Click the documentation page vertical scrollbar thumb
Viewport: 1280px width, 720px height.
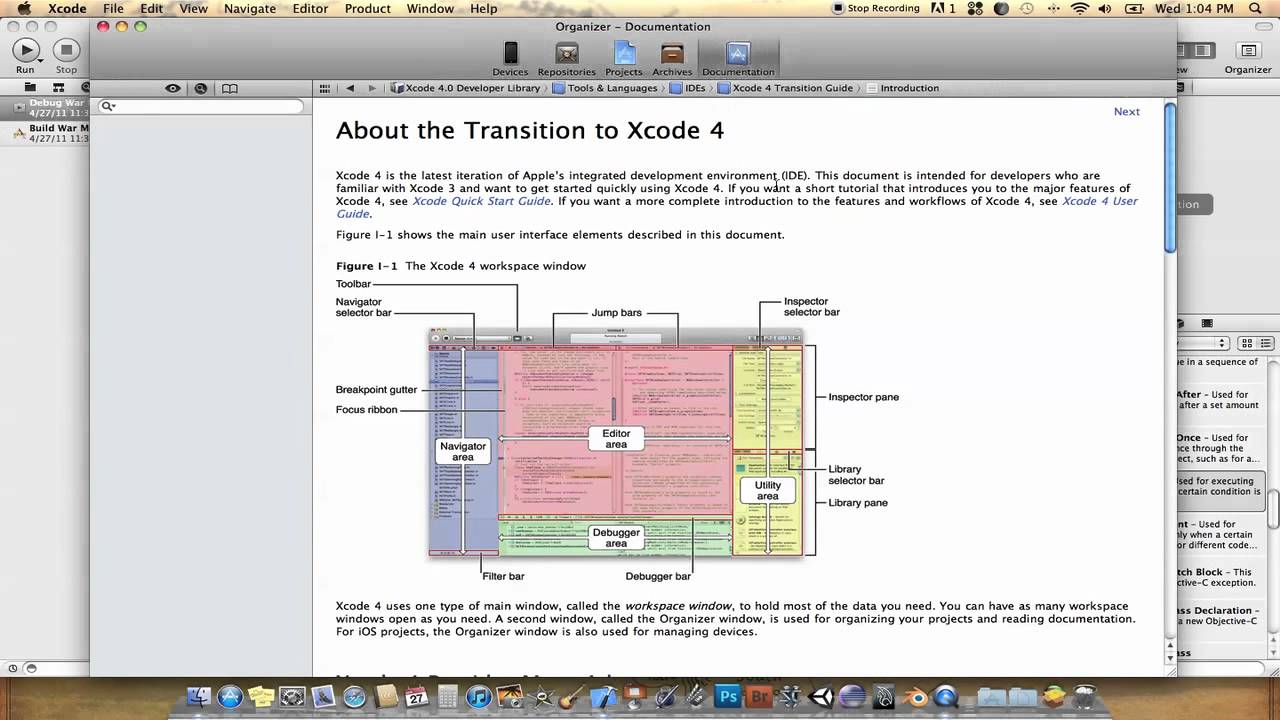(1170, 177)
